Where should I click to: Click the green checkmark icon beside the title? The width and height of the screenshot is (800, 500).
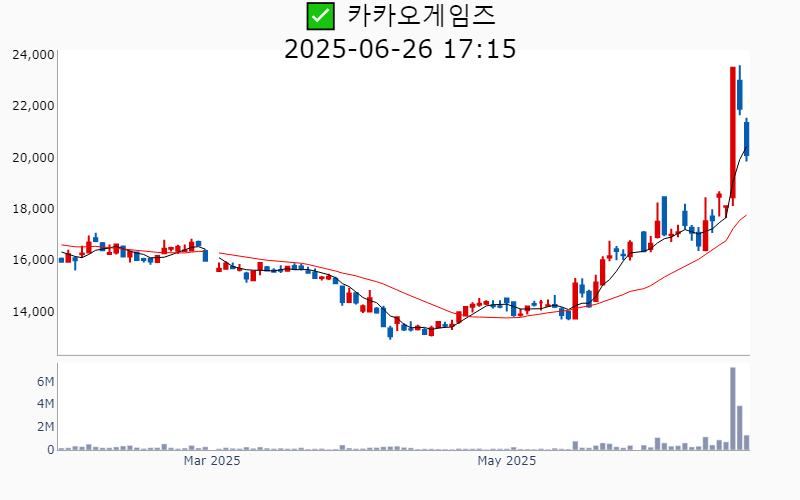(x=320, y=16)
